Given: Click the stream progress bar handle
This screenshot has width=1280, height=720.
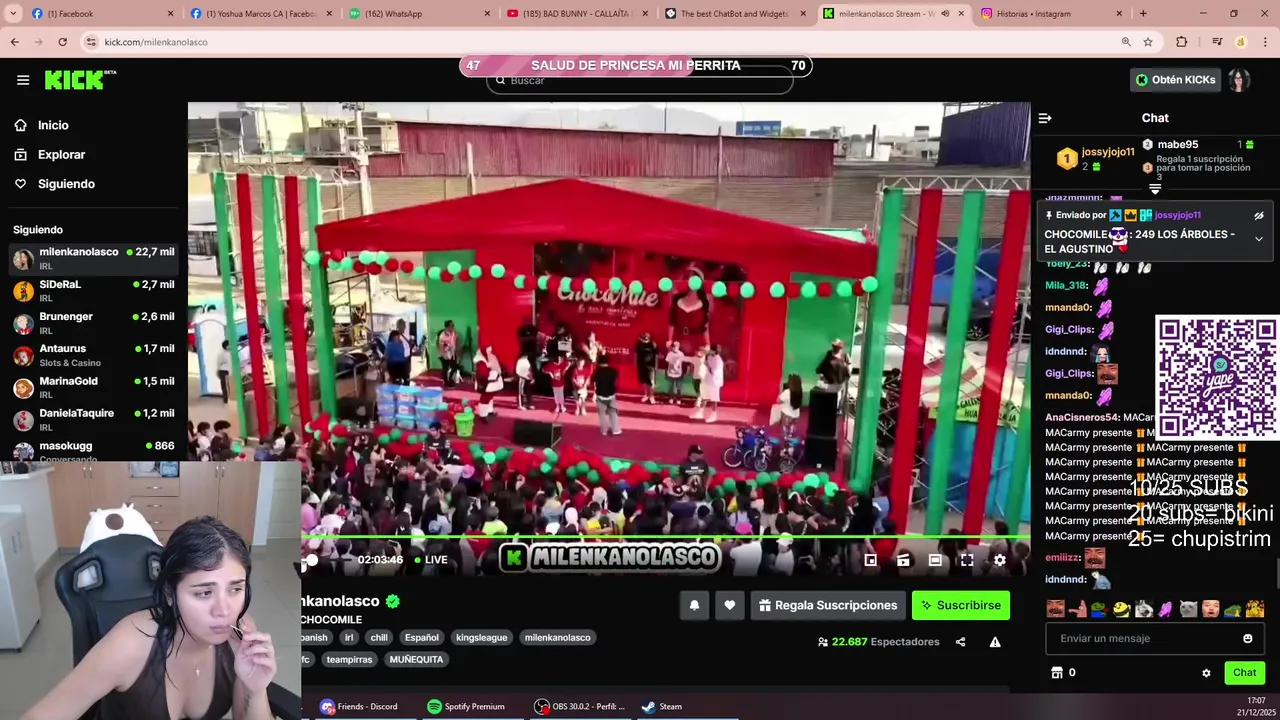Looking at the screenshot, I should [311, 560].
